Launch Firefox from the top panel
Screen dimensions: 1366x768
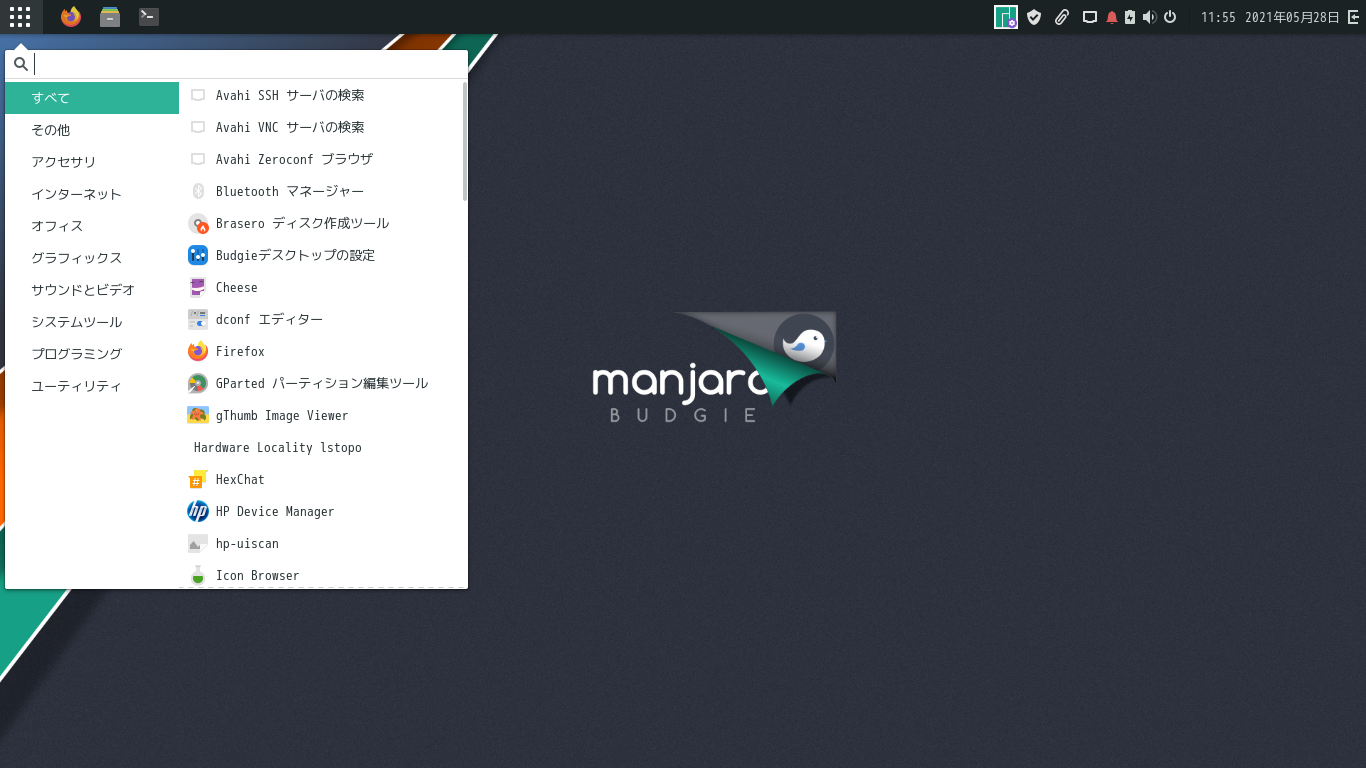pyautogui.click(x=70, y=17)
